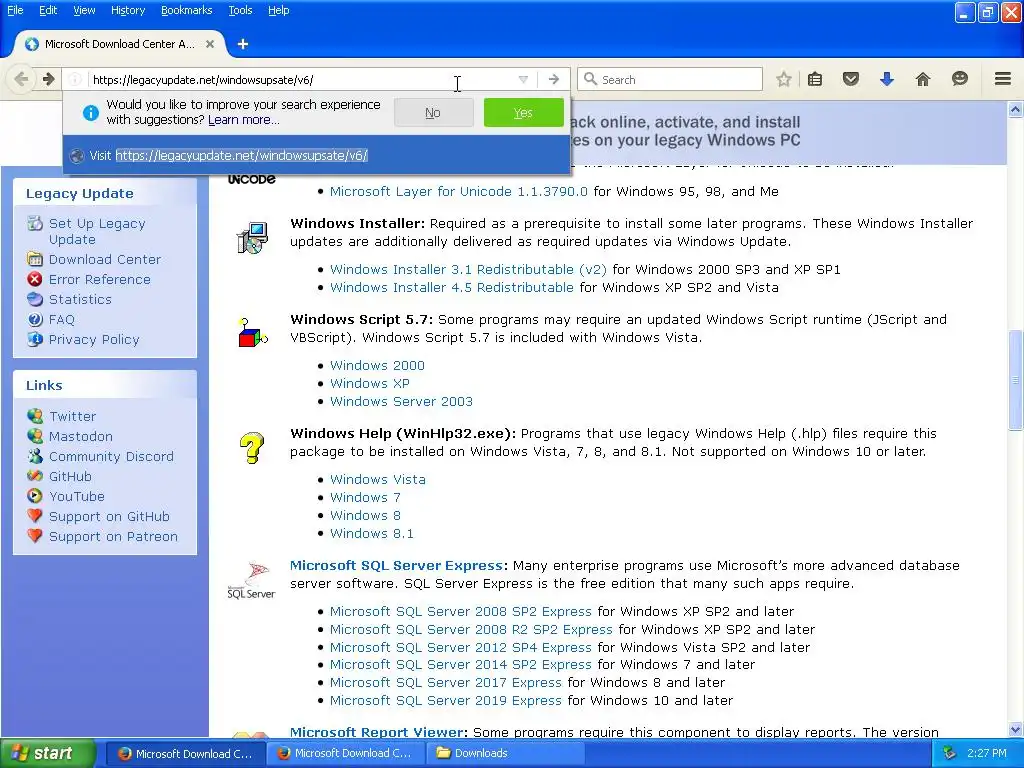Open the Downloads arrow icon in toolbar
This screenshot has height=768, width=1024.
coord(886,79)
